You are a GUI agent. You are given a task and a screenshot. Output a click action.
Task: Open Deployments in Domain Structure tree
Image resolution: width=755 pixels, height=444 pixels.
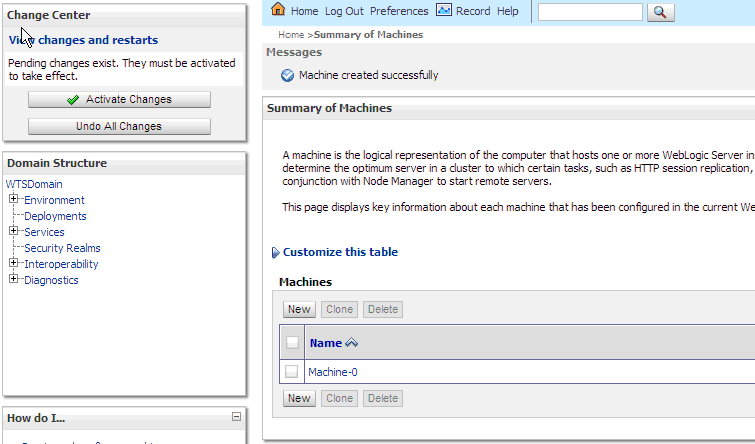click(x=55, y=216)
